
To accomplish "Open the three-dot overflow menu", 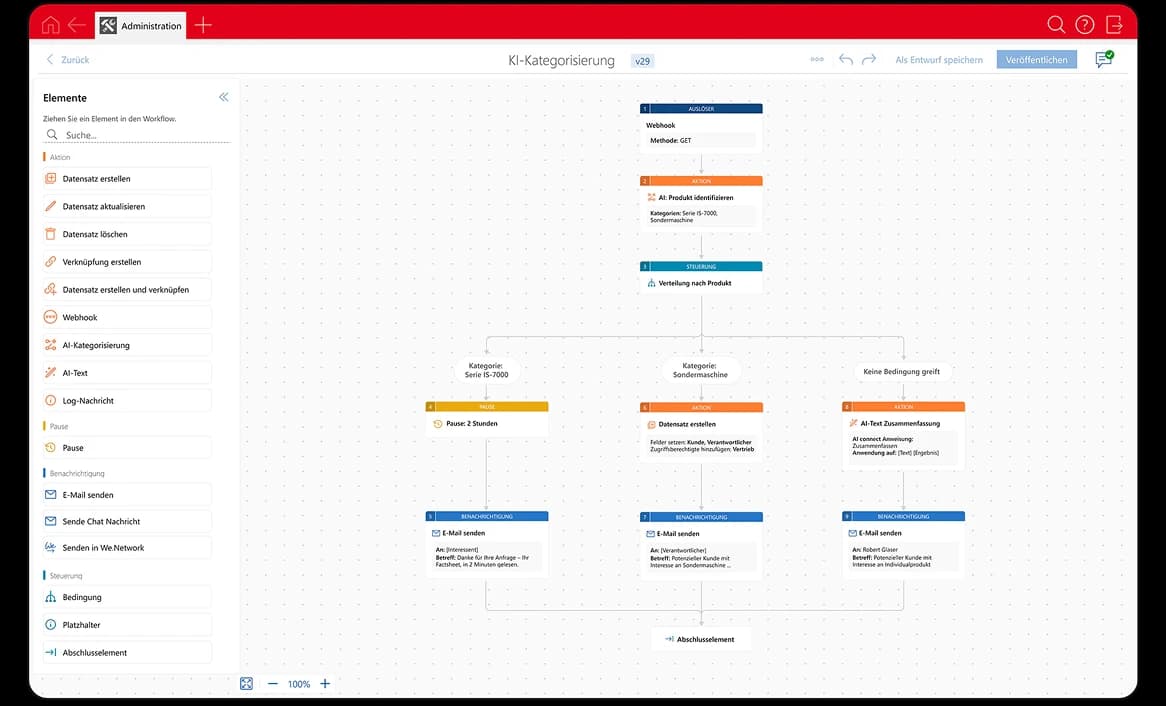I will point(817,60).
